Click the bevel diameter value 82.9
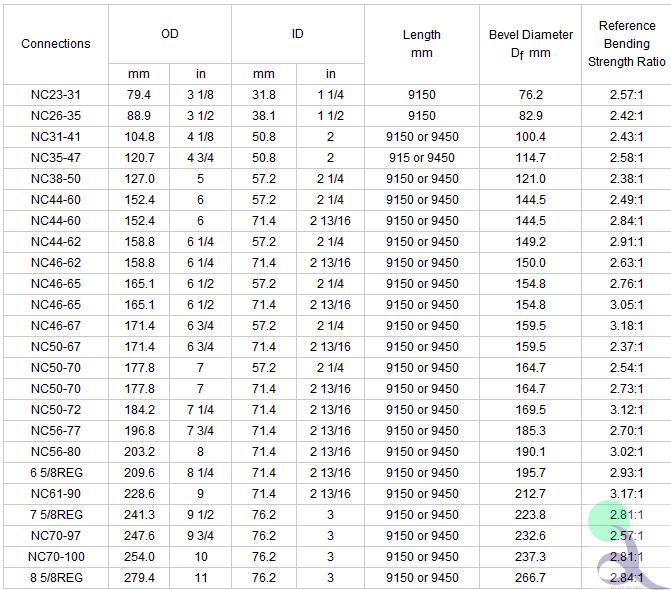 531,116
